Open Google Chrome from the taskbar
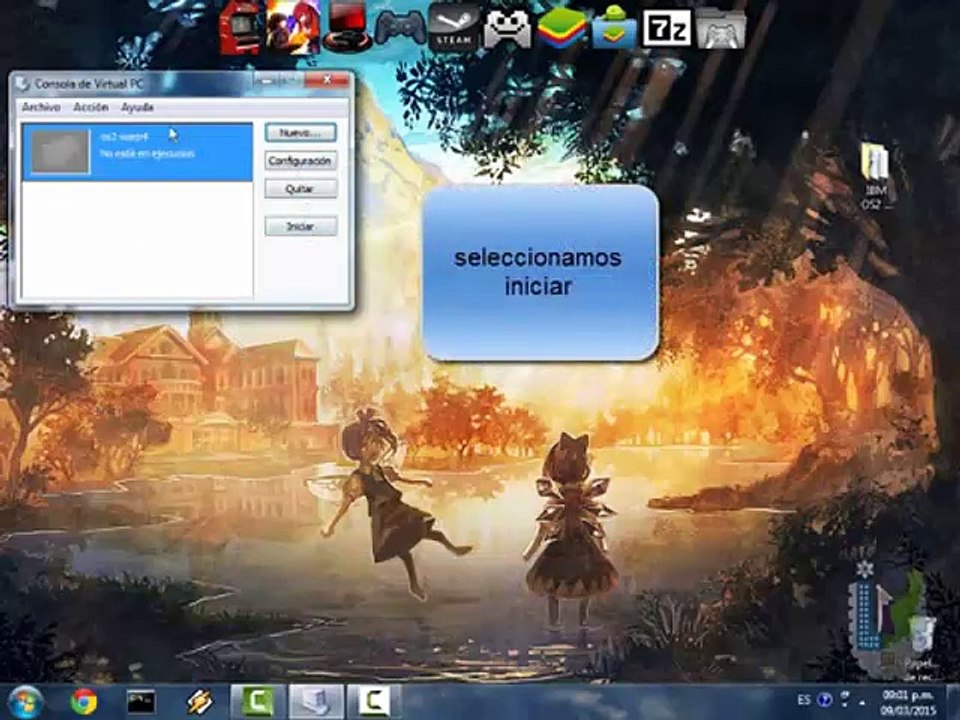The height and width of the screenshot is (720, 960). (x=84, y=702)
